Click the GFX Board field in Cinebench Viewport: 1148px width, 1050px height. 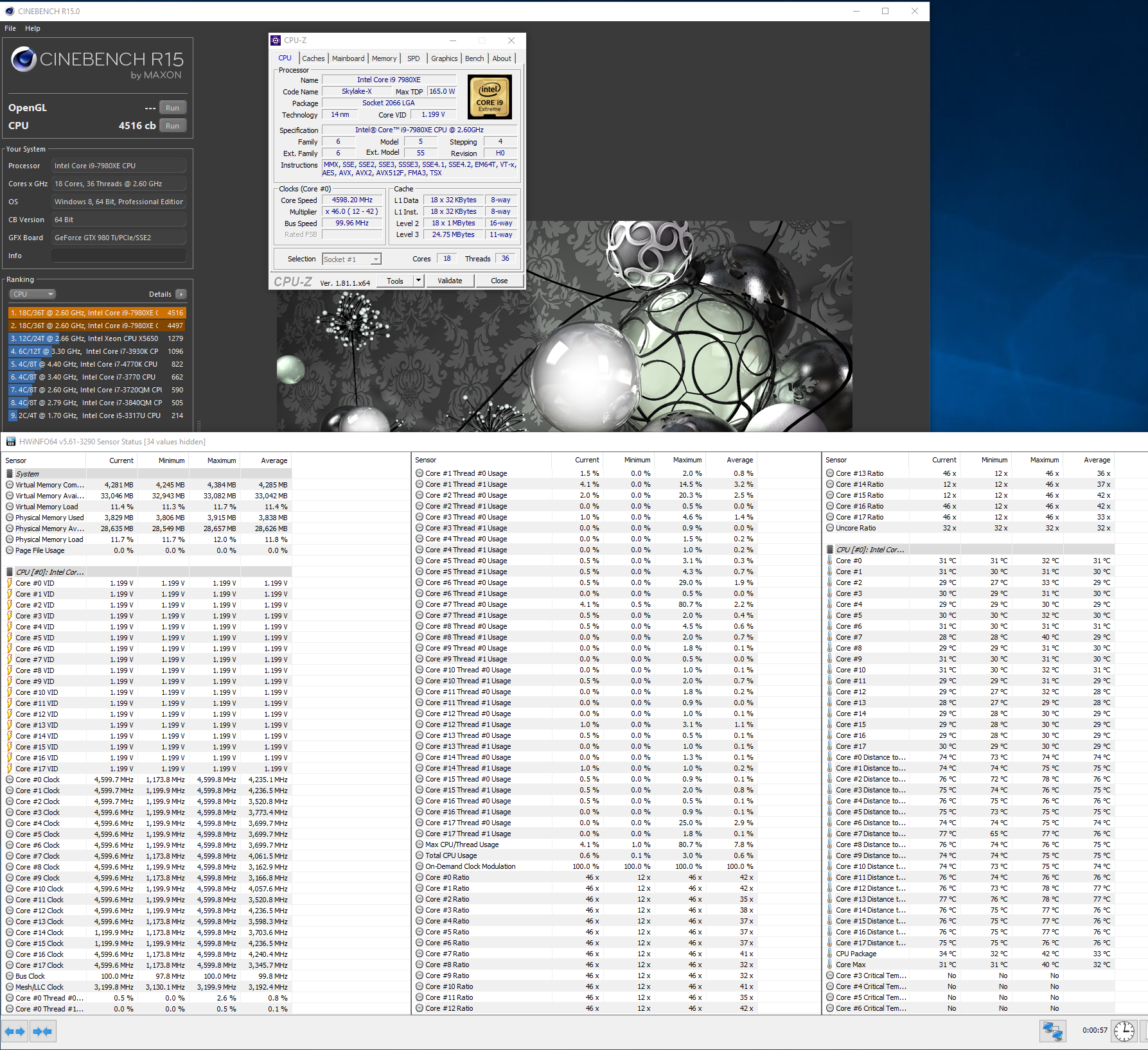coord(119,238)
